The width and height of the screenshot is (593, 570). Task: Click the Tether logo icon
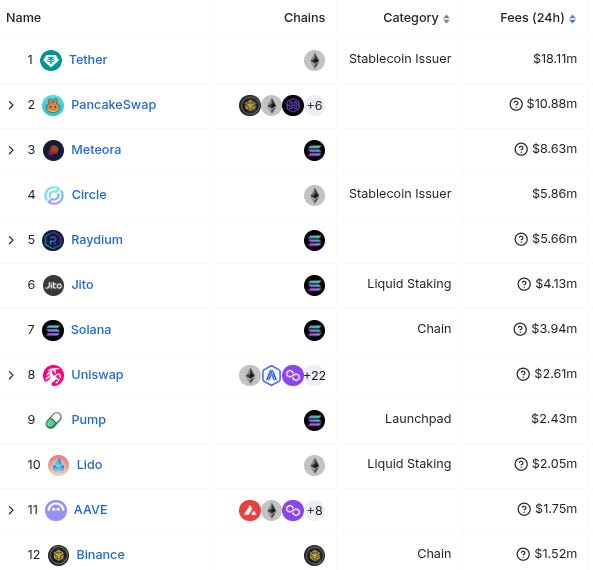pyautogui.click(x=51, y=60)
